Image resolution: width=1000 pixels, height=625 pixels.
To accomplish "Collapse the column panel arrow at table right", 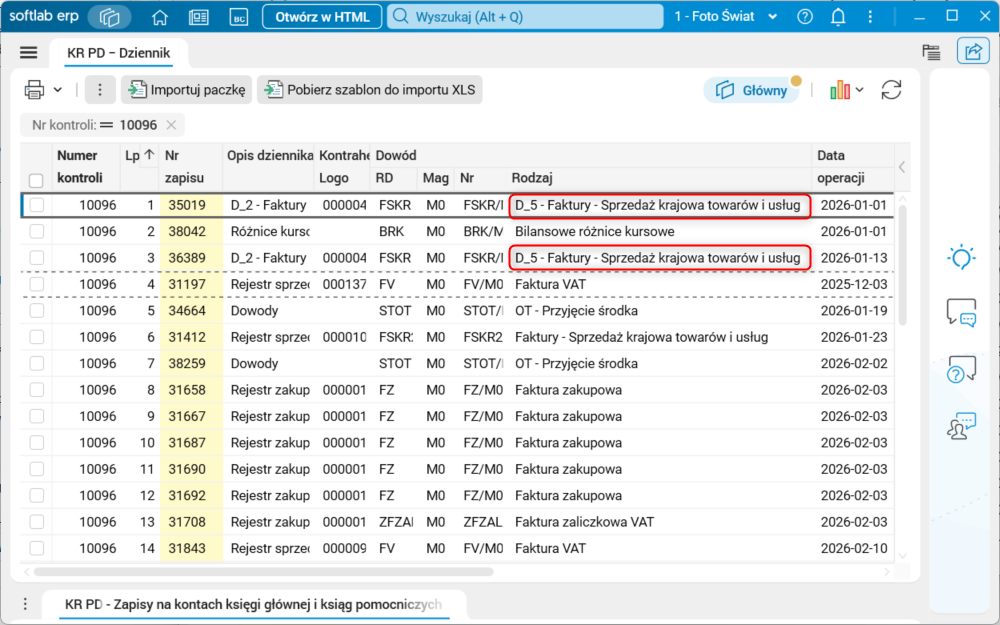I will pyautogui.click(x=902, y=167).
